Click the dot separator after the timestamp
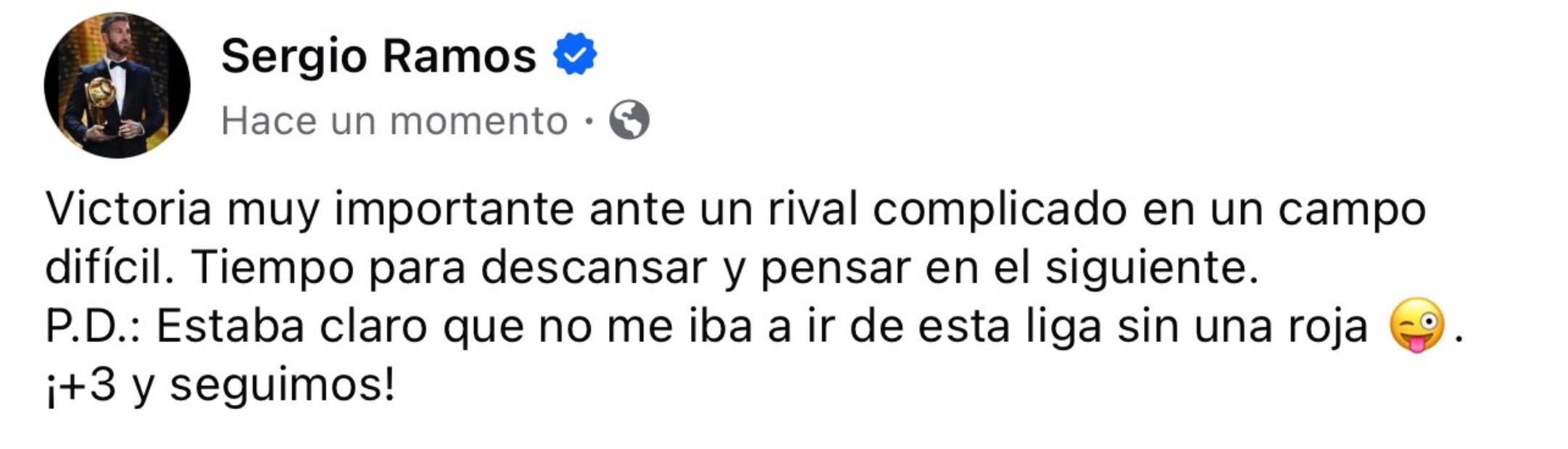1568x449 pixels. pyautogui.click(x=589, y=120)
